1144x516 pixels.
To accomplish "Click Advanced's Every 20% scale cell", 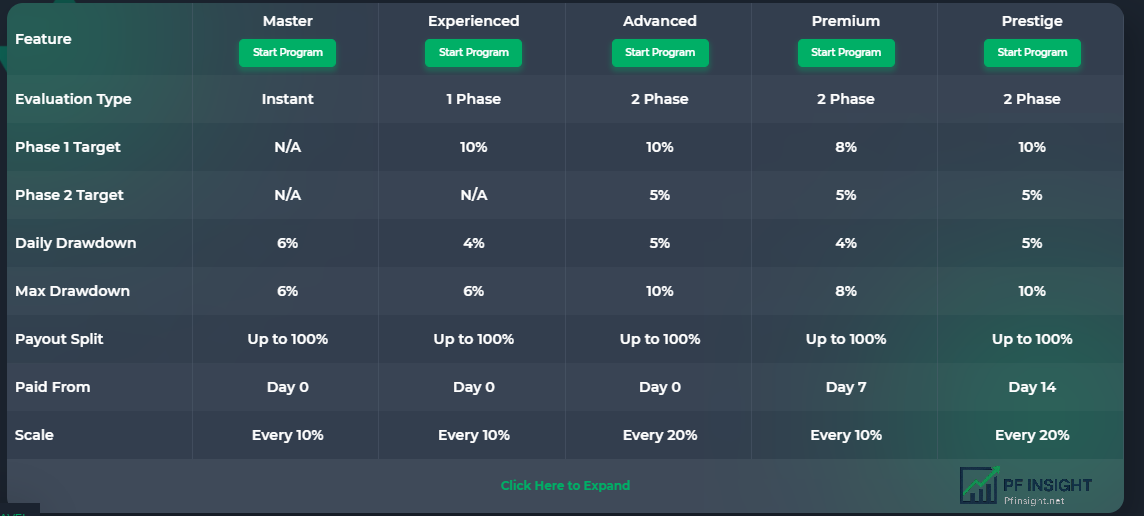I will [x=660, y=435].
